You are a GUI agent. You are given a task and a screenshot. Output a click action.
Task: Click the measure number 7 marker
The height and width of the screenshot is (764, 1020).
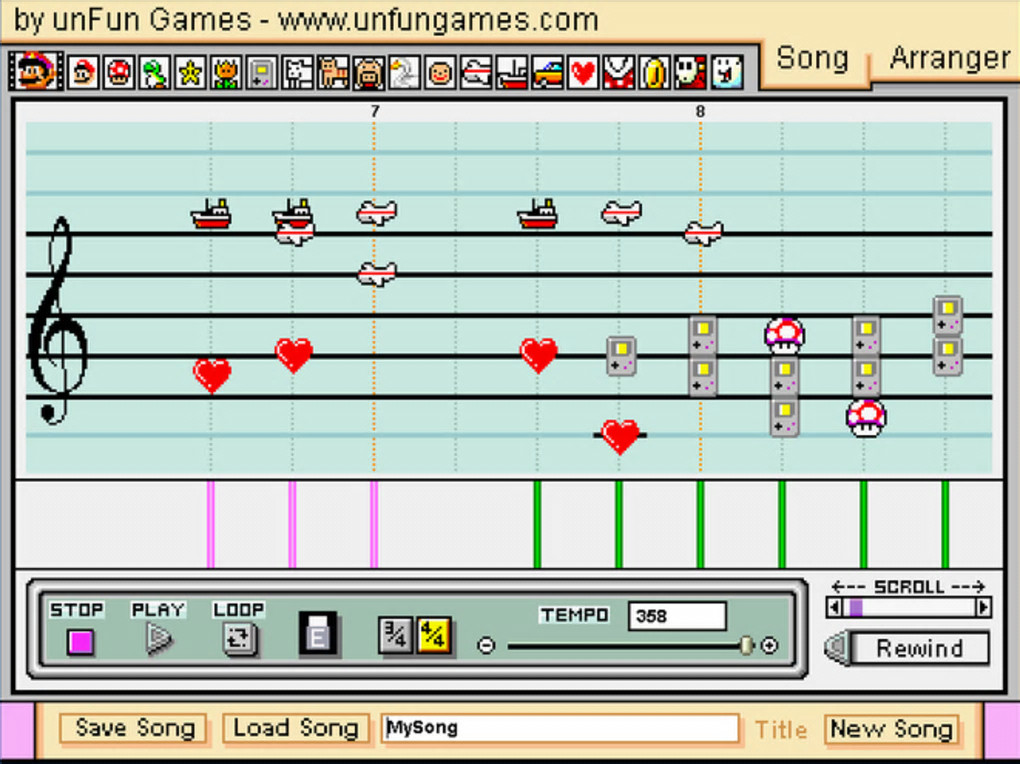(375, 111)
